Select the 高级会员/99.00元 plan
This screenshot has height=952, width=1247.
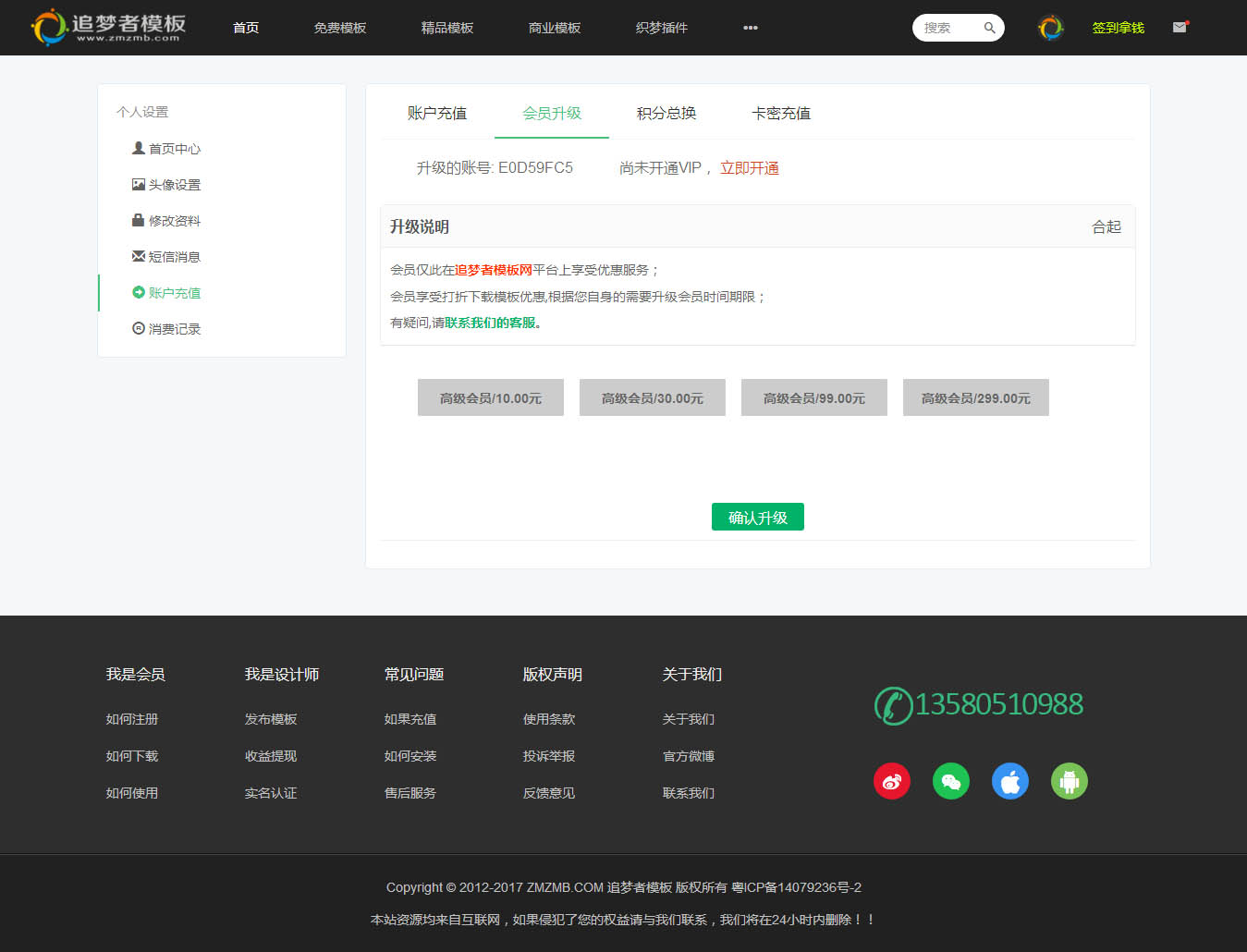pyautogui.click(x=813, y=397)
